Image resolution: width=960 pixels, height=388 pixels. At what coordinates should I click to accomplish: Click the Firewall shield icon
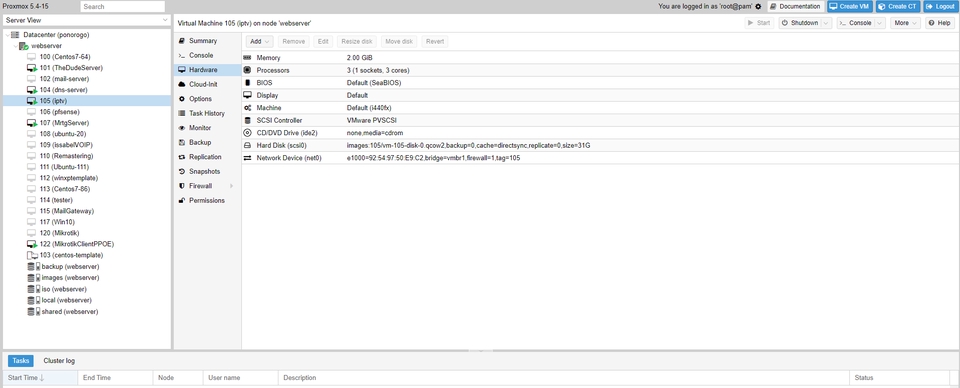click(x=182, y=186)
